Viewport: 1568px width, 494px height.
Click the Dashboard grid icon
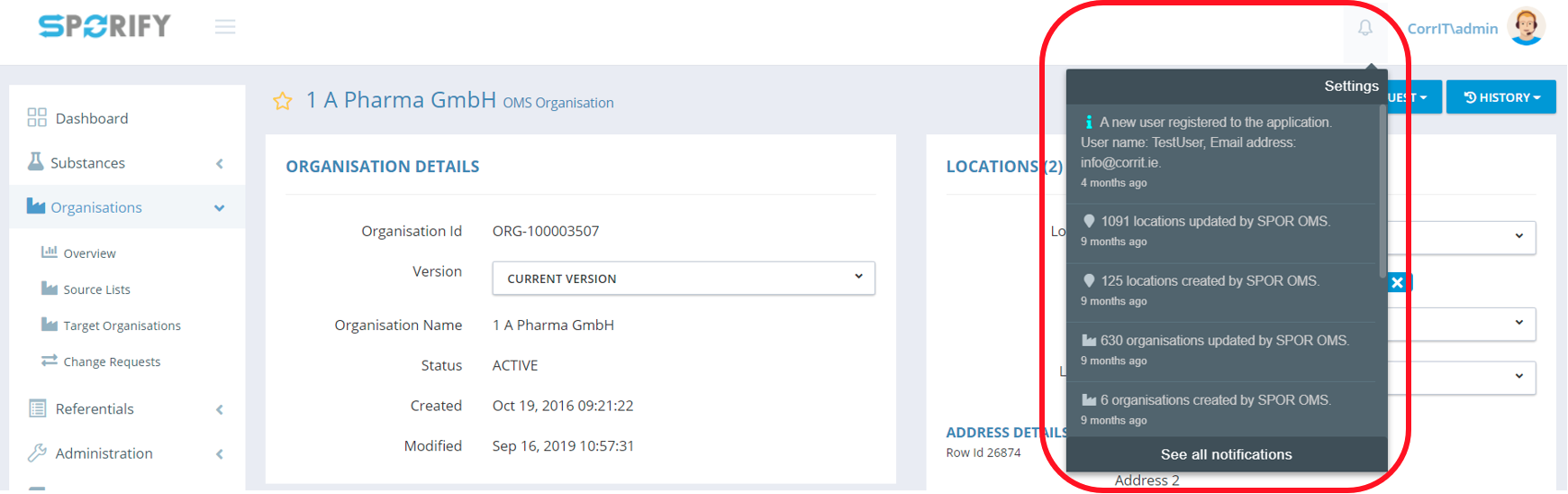[37, 117]
